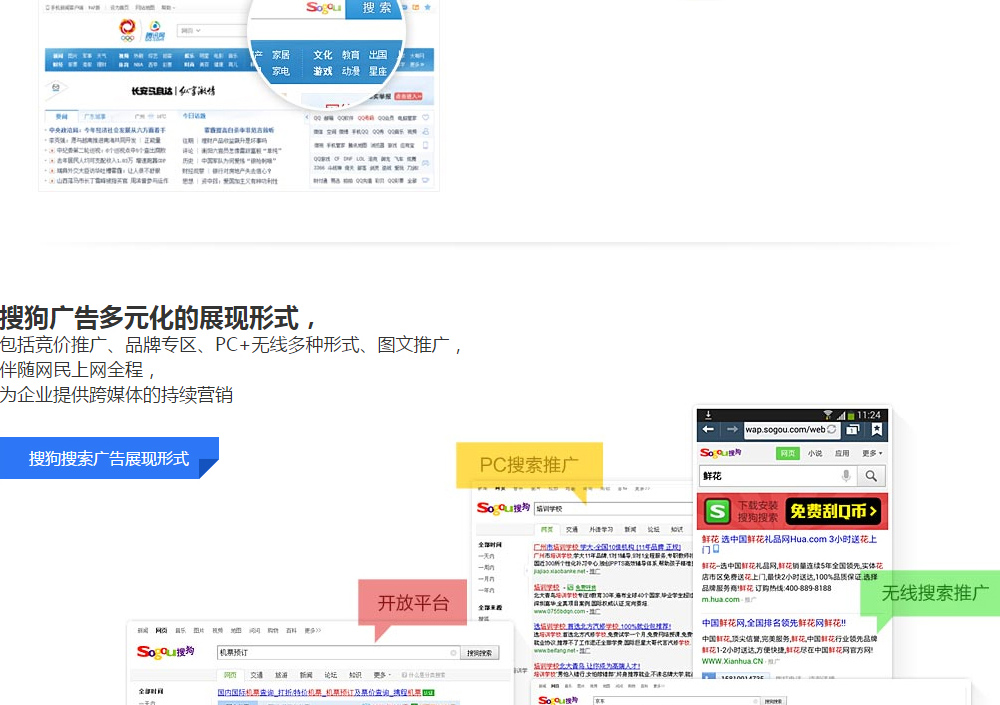Click the yellow PC搜索推广 label
The width and height of the screenshot is (1000, 705).
pos(529,464)
